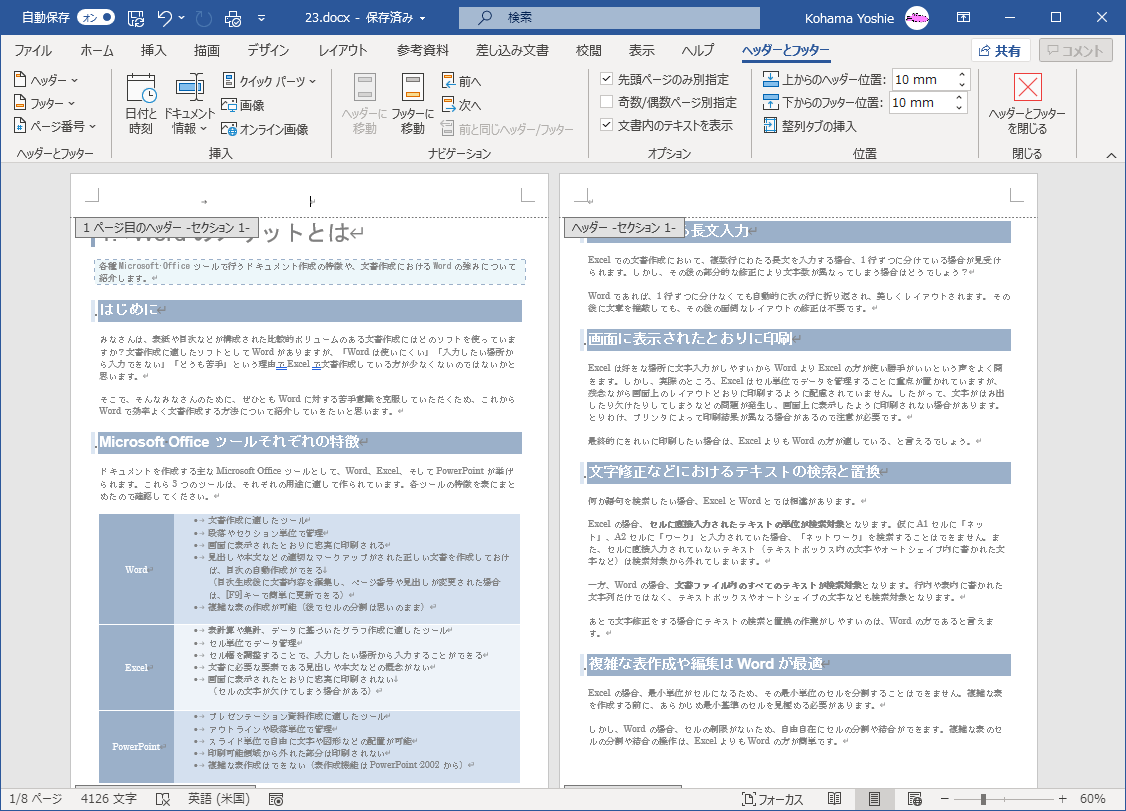The width and height of the screenshot is (1126, 811).
Task: Click the zoom out minus button
Action: (945, 799)
